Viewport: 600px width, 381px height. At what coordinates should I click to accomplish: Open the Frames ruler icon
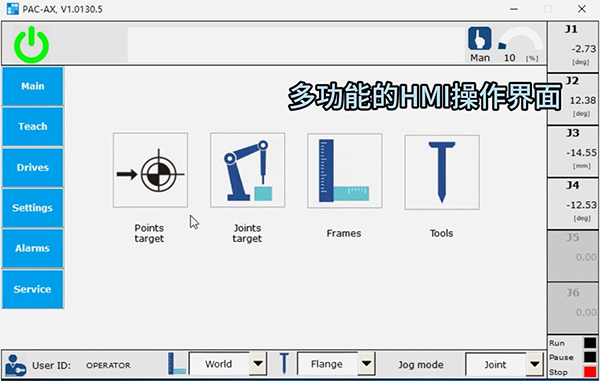[x=345, y=171]
